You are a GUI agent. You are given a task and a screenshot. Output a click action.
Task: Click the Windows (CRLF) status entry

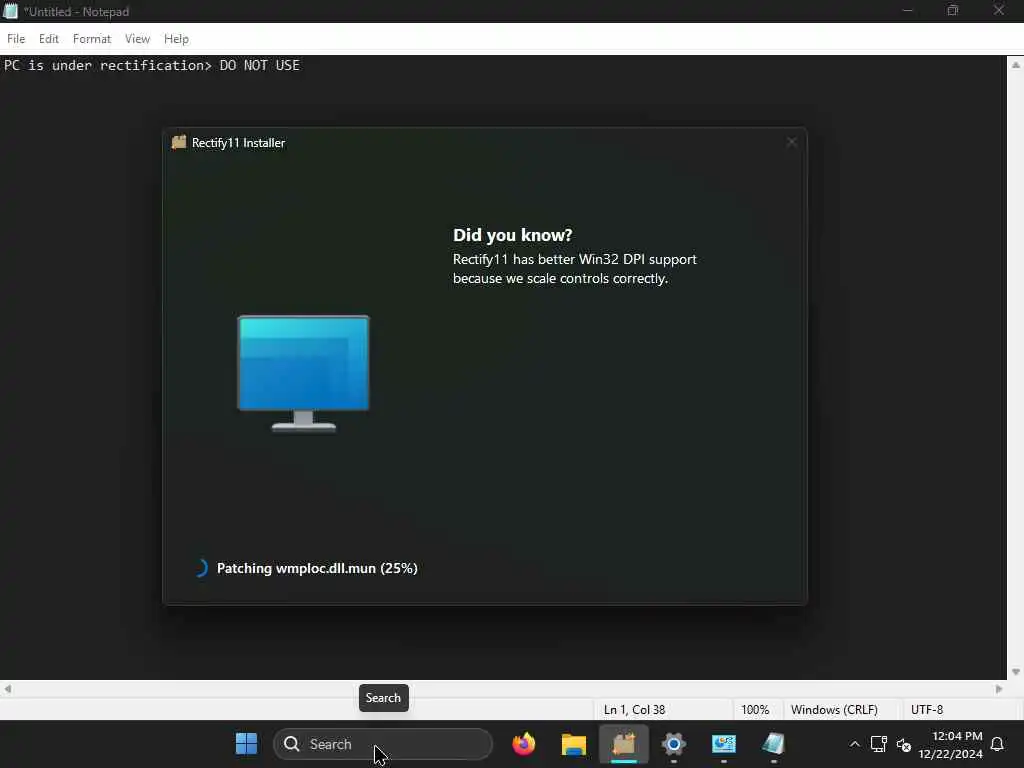coord(834,710)
